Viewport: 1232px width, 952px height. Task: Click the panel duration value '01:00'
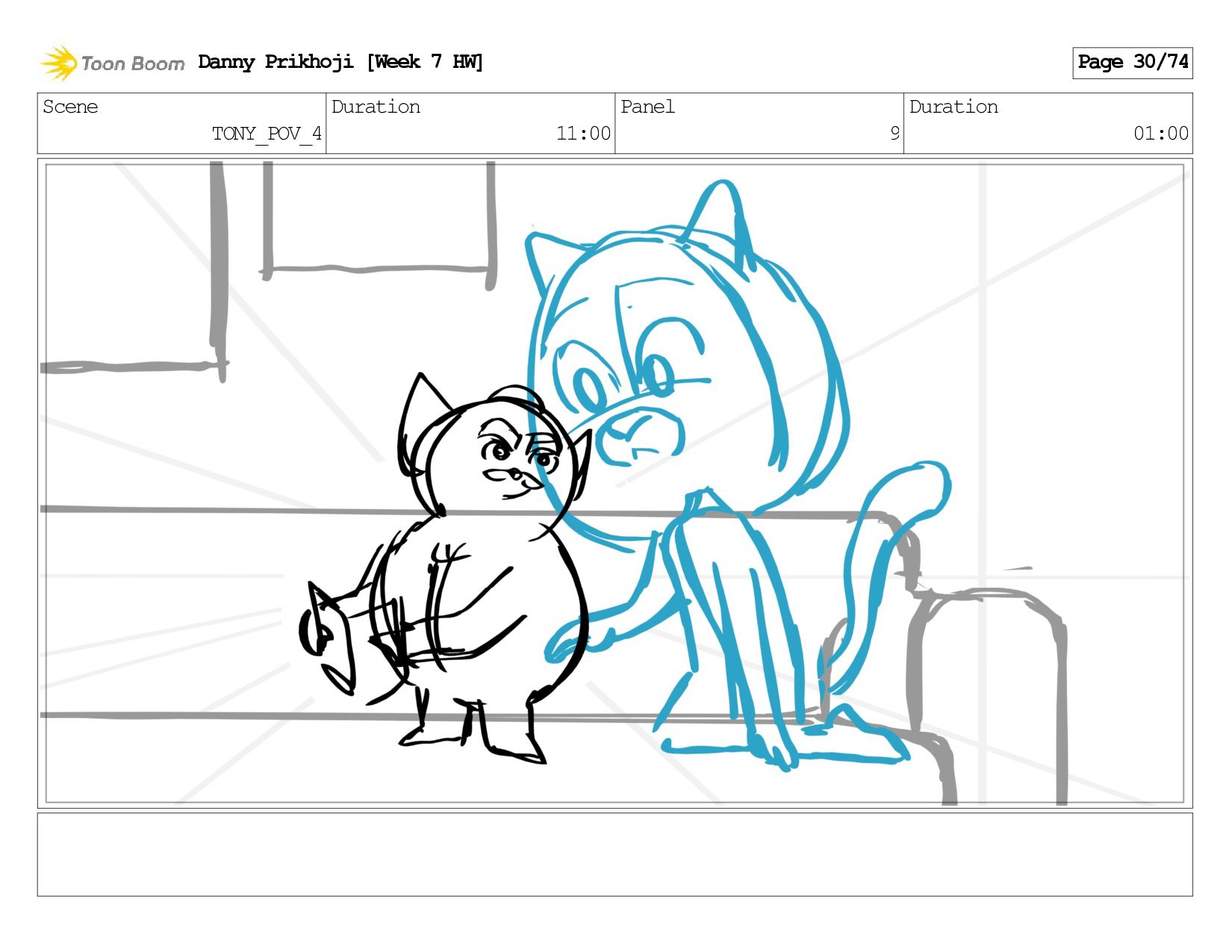[1160, 134]
